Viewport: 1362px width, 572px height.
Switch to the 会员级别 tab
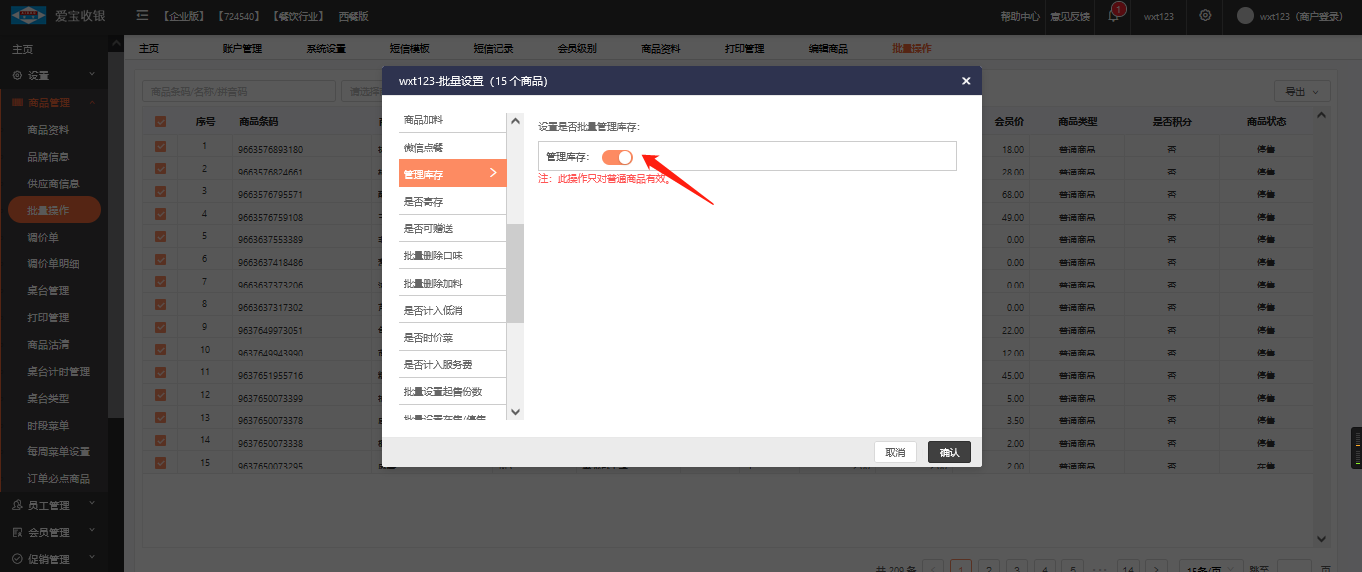pyautogui.click(x=577, y=48)
